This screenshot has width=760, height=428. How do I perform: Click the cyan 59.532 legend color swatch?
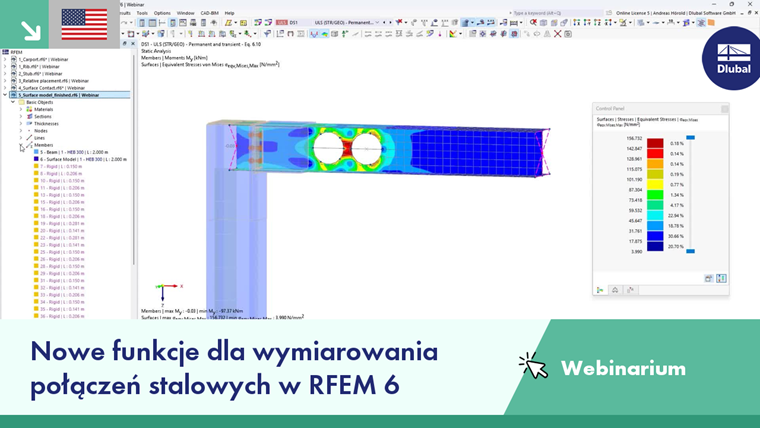pyautogui.click(x=655, y=216)
